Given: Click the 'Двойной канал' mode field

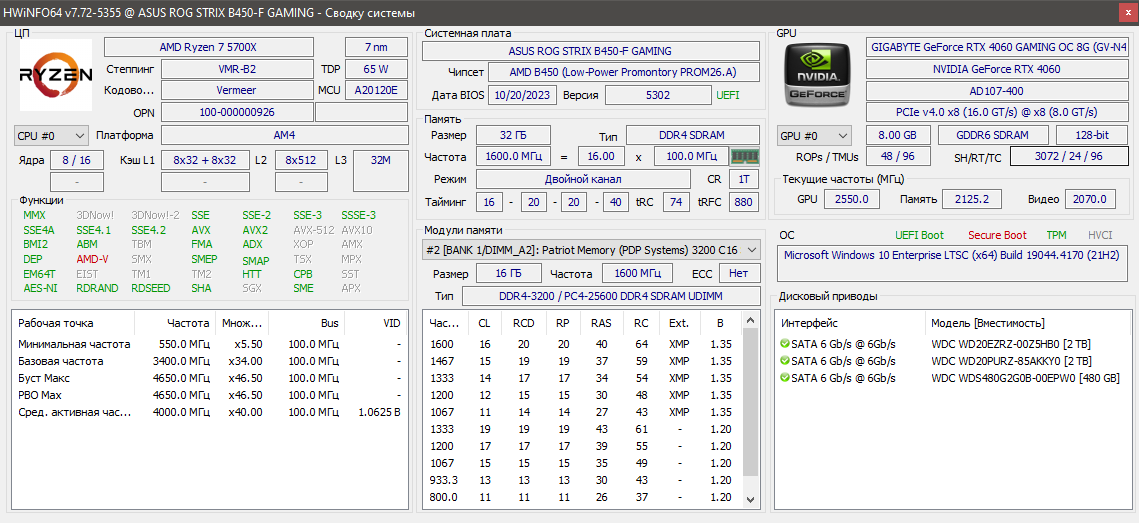Looking at the screenshot, I should (x=583, y=179).
